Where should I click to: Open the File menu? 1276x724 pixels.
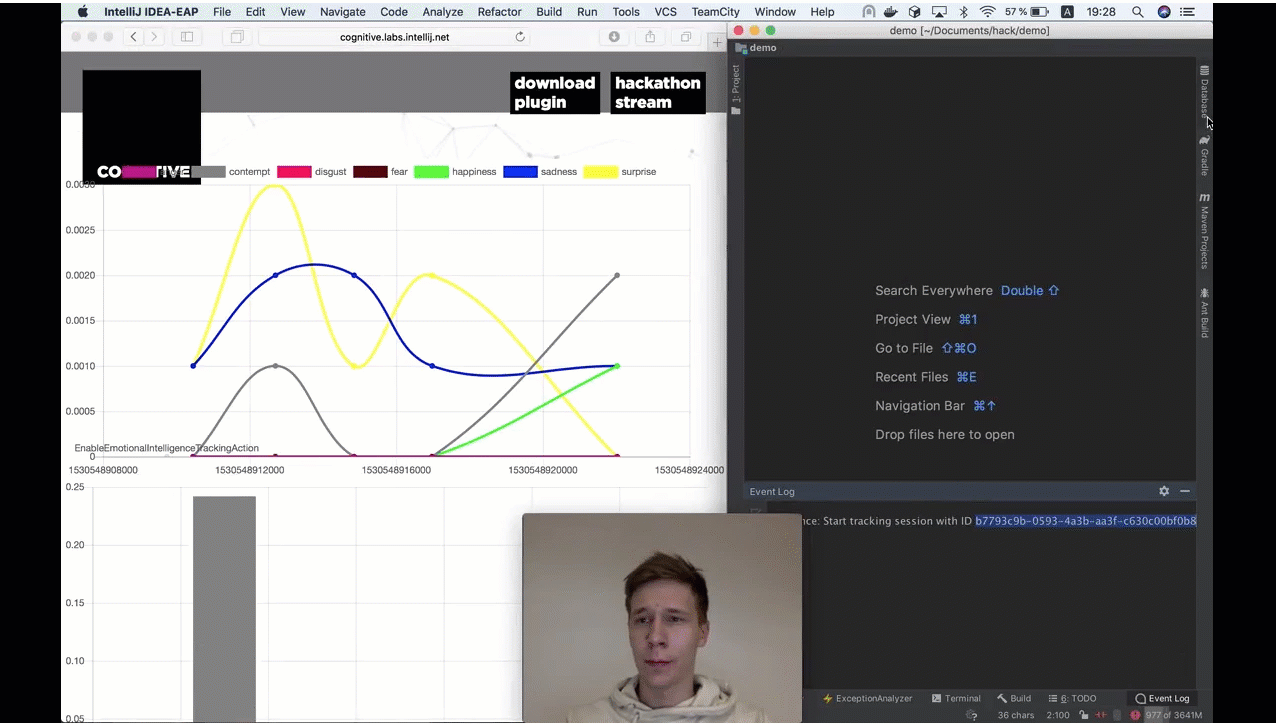click(x=222, y=12)
